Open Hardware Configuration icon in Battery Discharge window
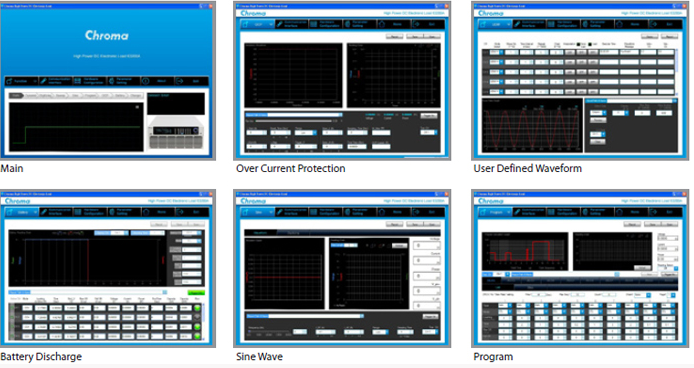Viewport: 694px width, 368px height. [x=78, y=212]
